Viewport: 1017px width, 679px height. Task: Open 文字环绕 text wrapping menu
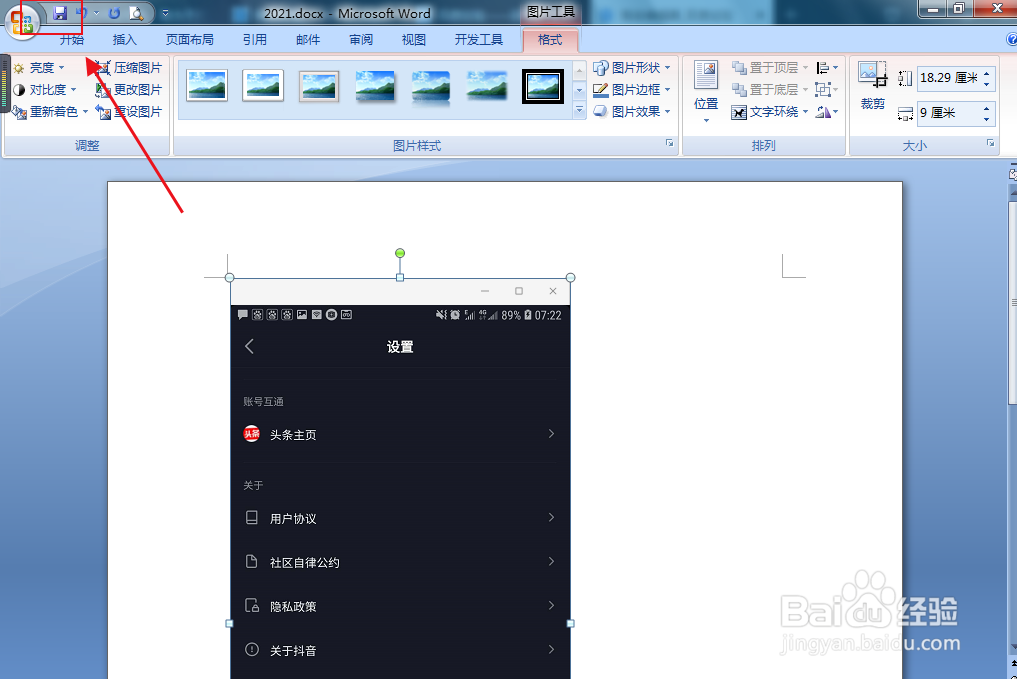coord(770,112)
